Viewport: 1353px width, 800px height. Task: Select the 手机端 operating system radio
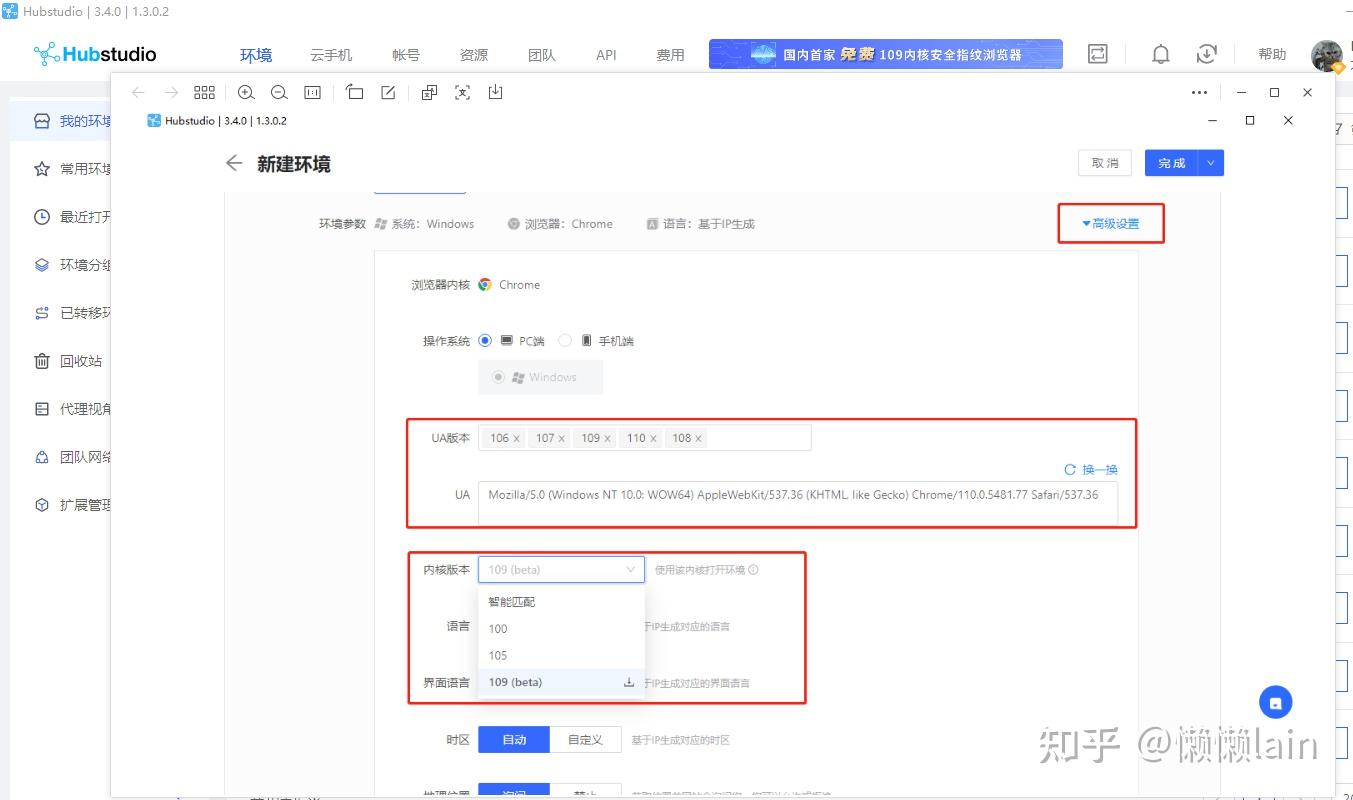coord(565,340)
